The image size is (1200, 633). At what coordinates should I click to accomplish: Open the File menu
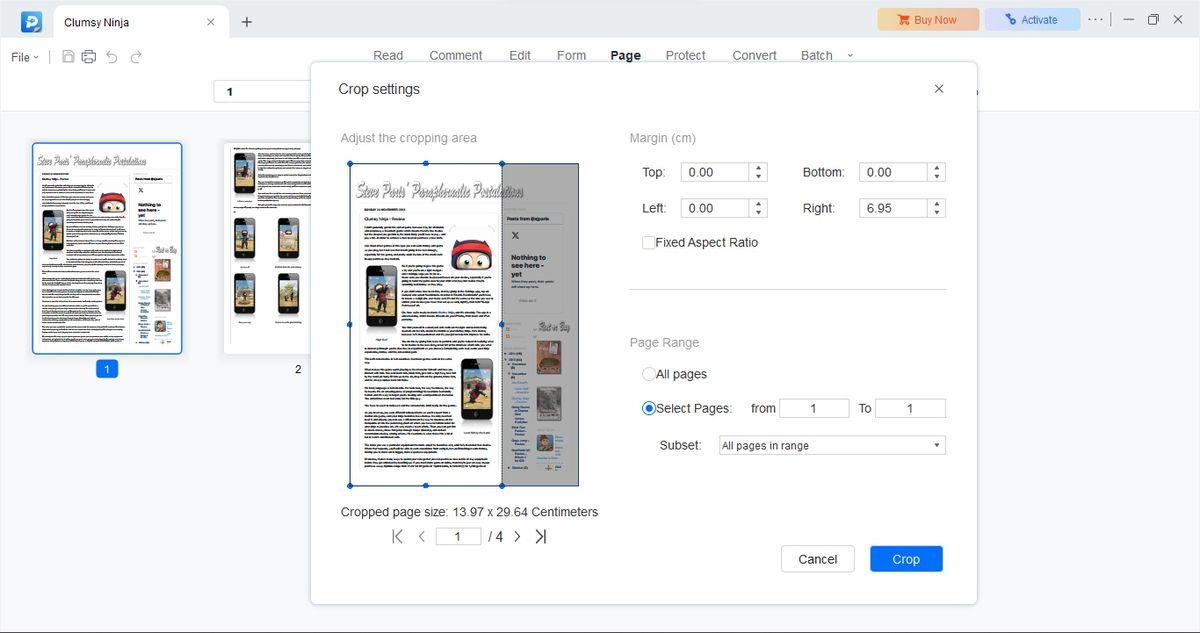click(22, 57)
